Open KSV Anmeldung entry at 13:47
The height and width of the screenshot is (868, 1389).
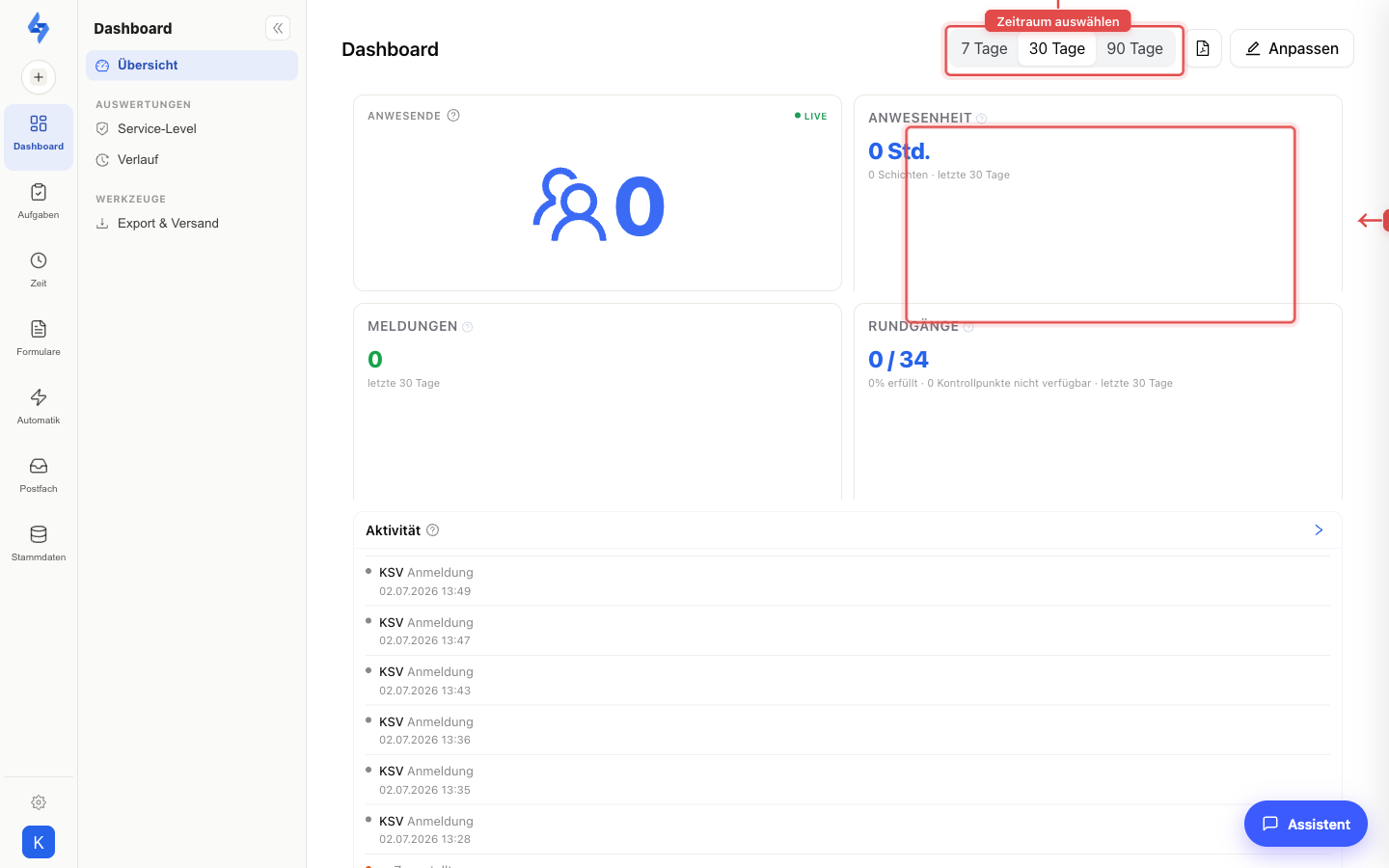pos(848,631)
